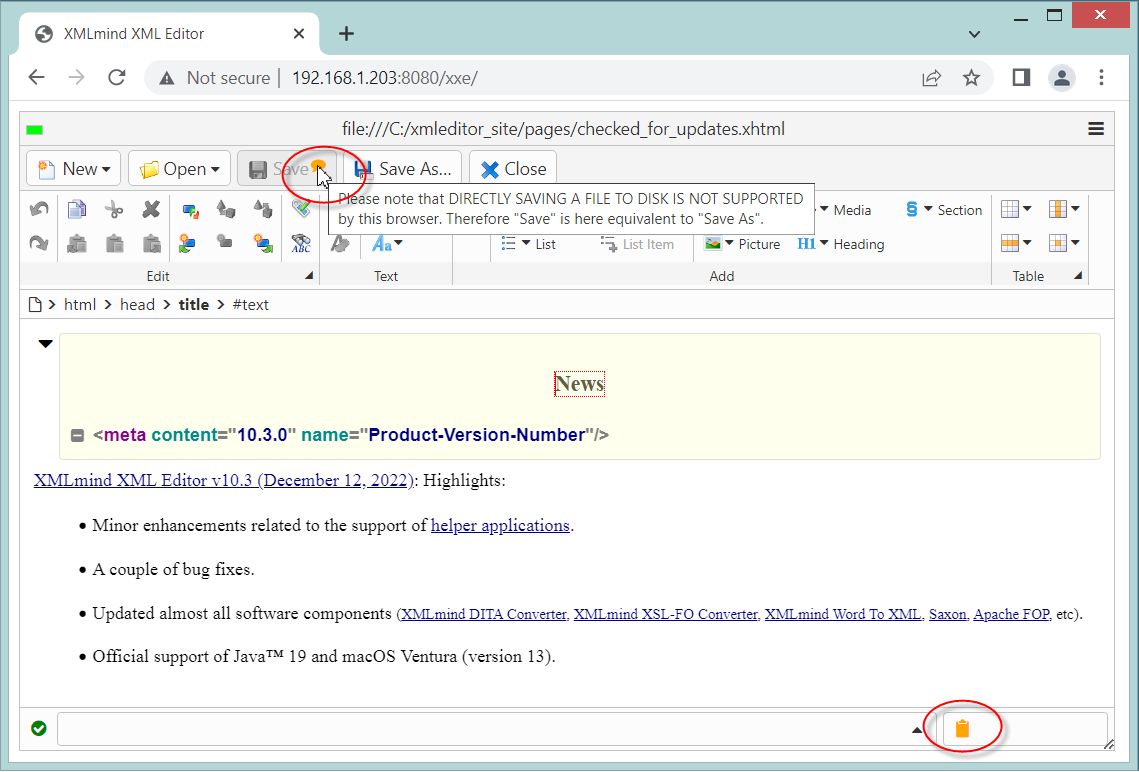The height and width of the screenshot is (772, 1139).
Task: Click the grayed brush icon in Text group
Action: [340, 244]
